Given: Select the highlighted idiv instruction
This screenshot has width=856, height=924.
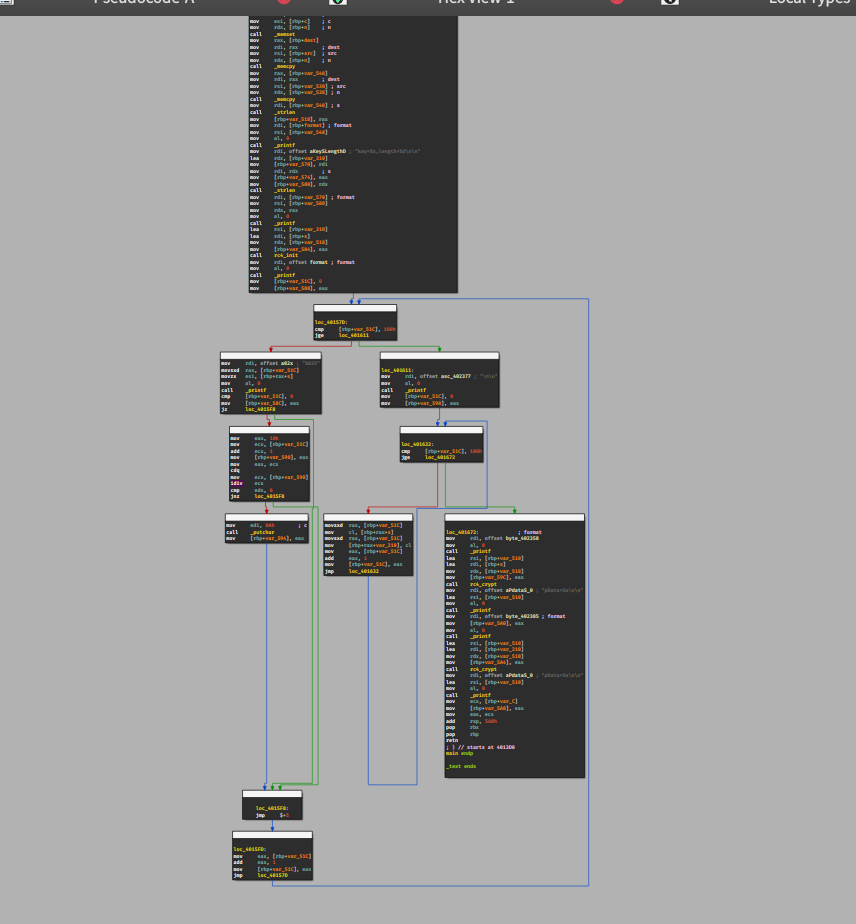Looking at the screenshot, I should (235, 483).
